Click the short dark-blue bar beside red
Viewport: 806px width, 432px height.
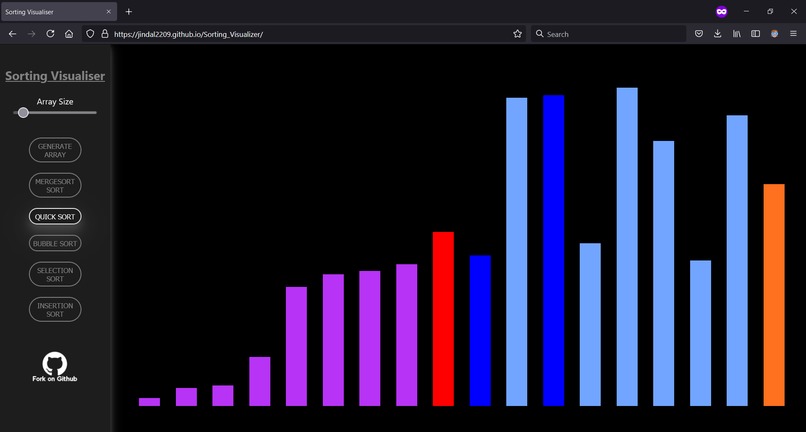click(480, 331)
